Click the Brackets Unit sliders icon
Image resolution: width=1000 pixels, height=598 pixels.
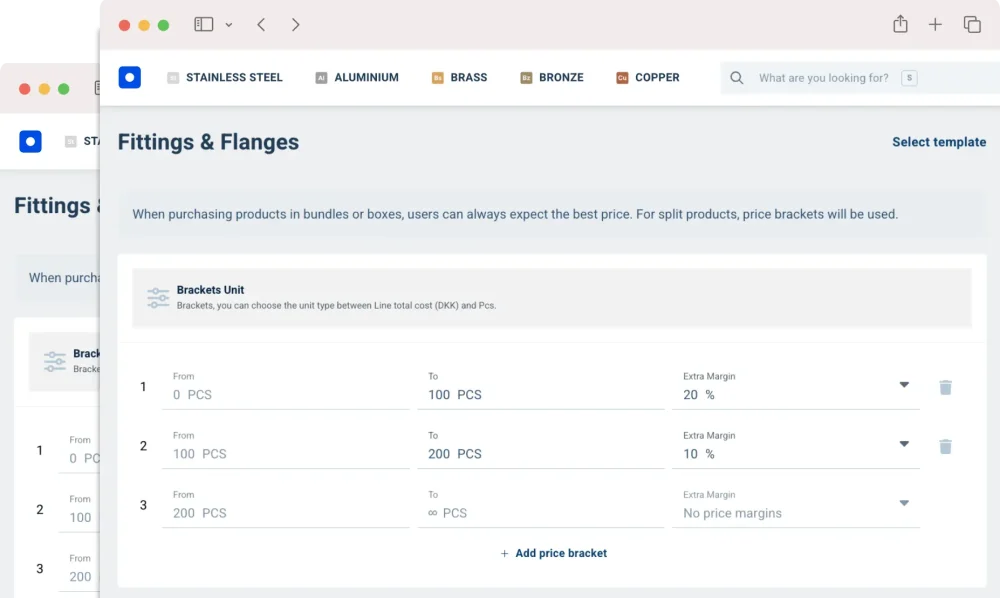157,296
